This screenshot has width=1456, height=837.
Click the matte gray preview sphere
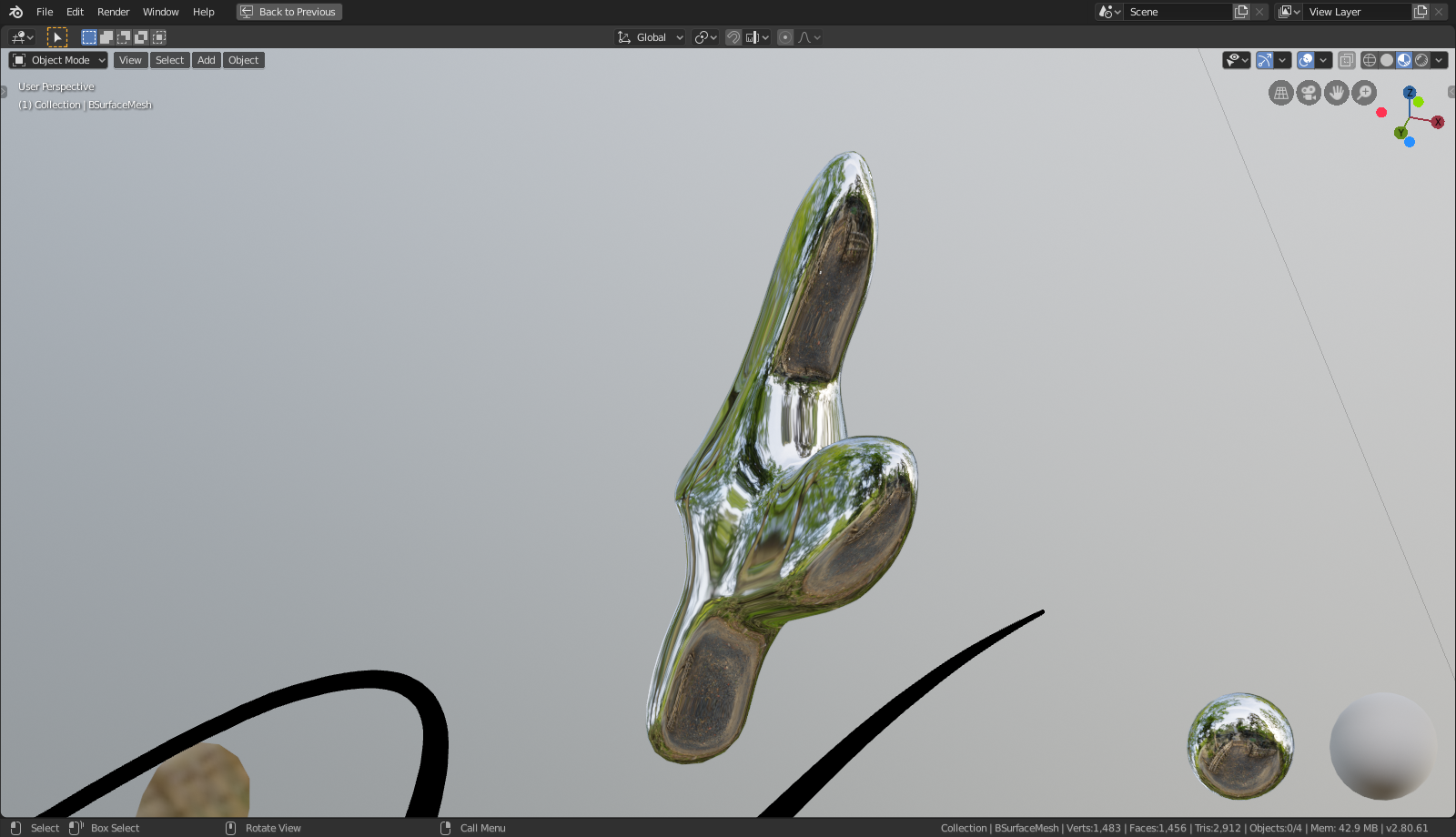(x=1383, y=746)
